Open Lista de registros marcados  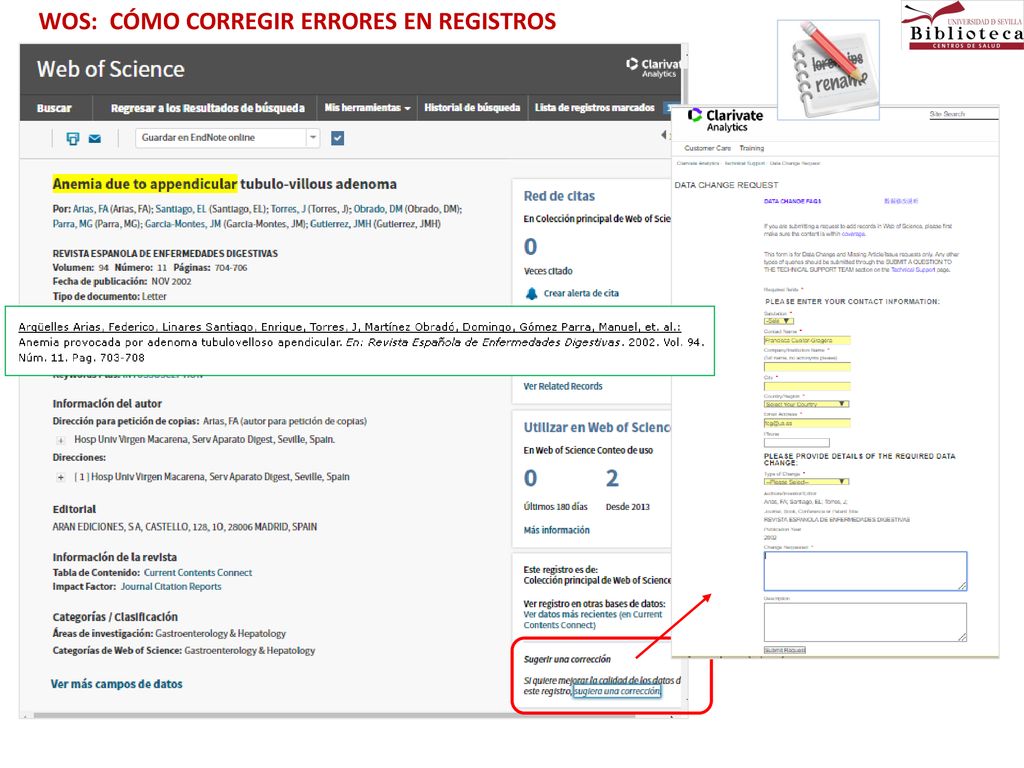click(594, 107)
